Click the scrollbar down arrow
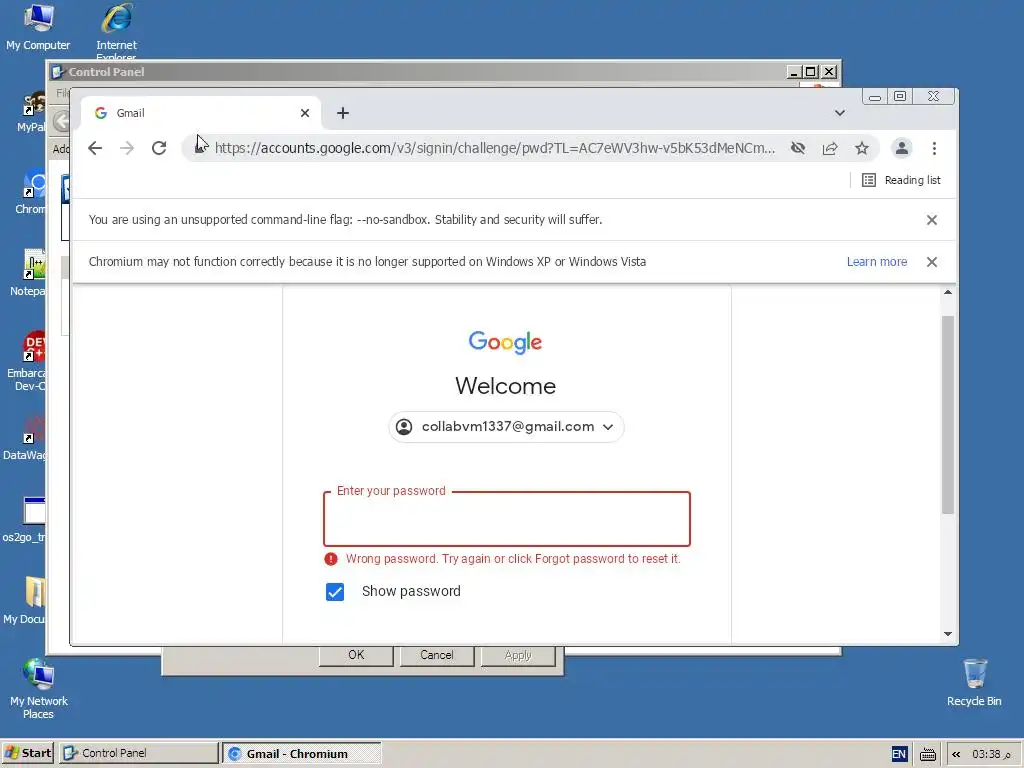Screen dimensions: 1024x768 point(948,634)
